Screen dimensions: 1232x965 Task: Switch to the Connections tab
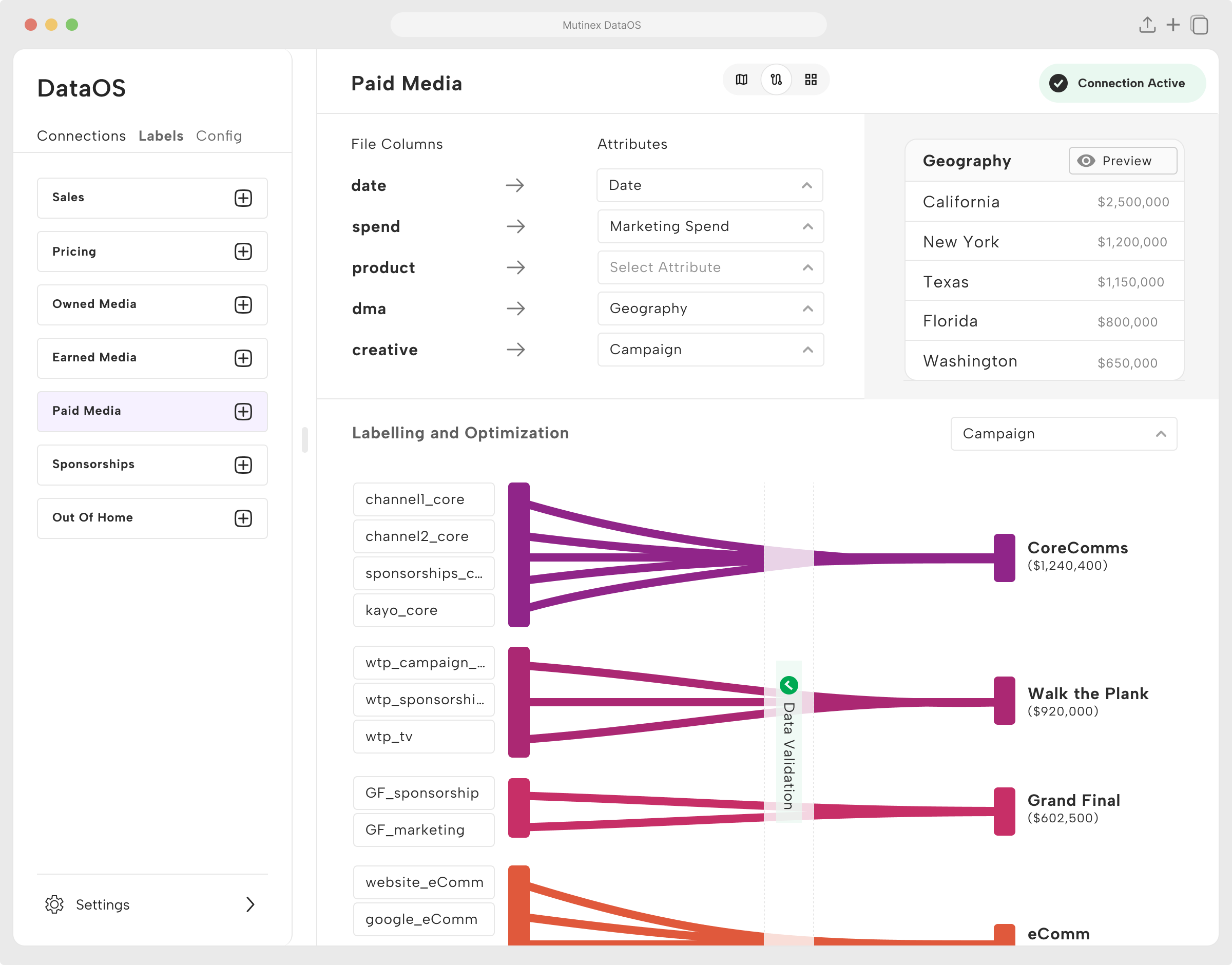81,136
